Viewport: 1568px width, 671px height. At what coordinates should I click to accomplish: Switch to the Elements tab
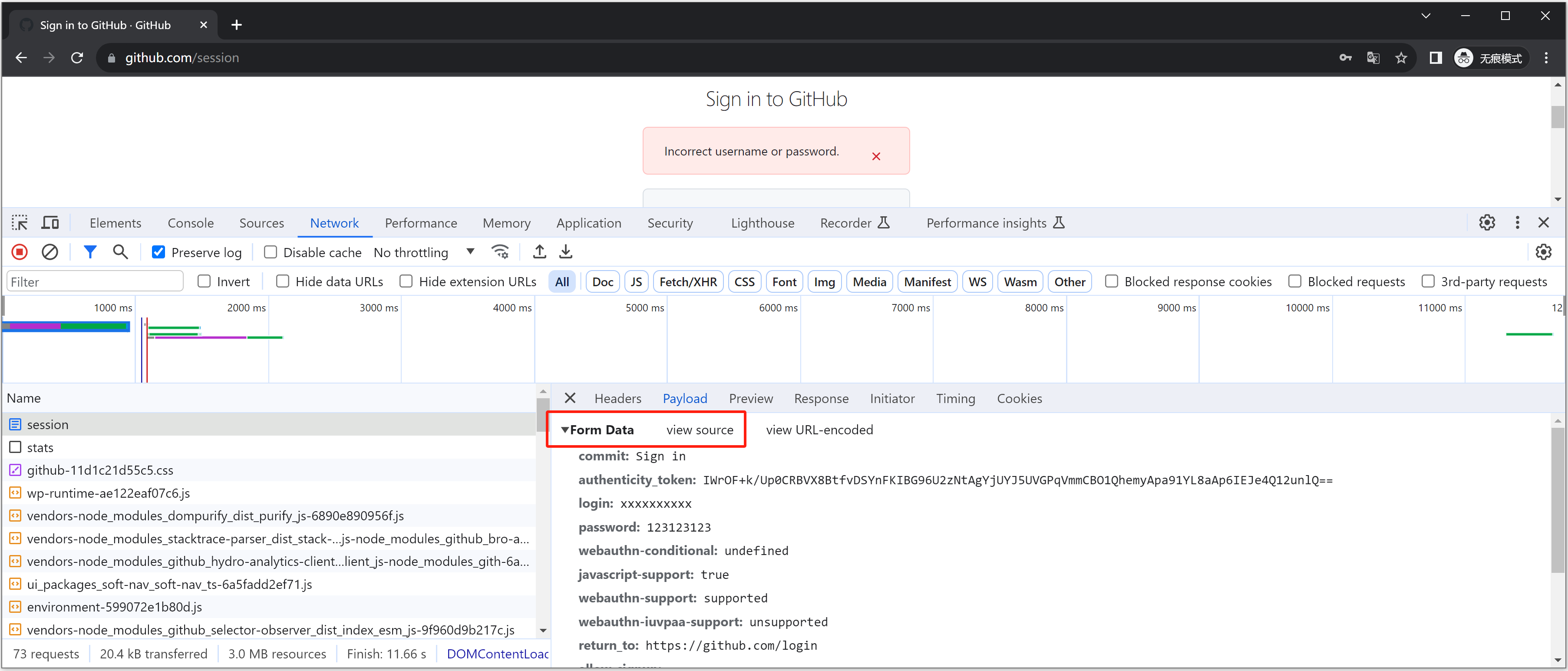[x=116, y=223]
